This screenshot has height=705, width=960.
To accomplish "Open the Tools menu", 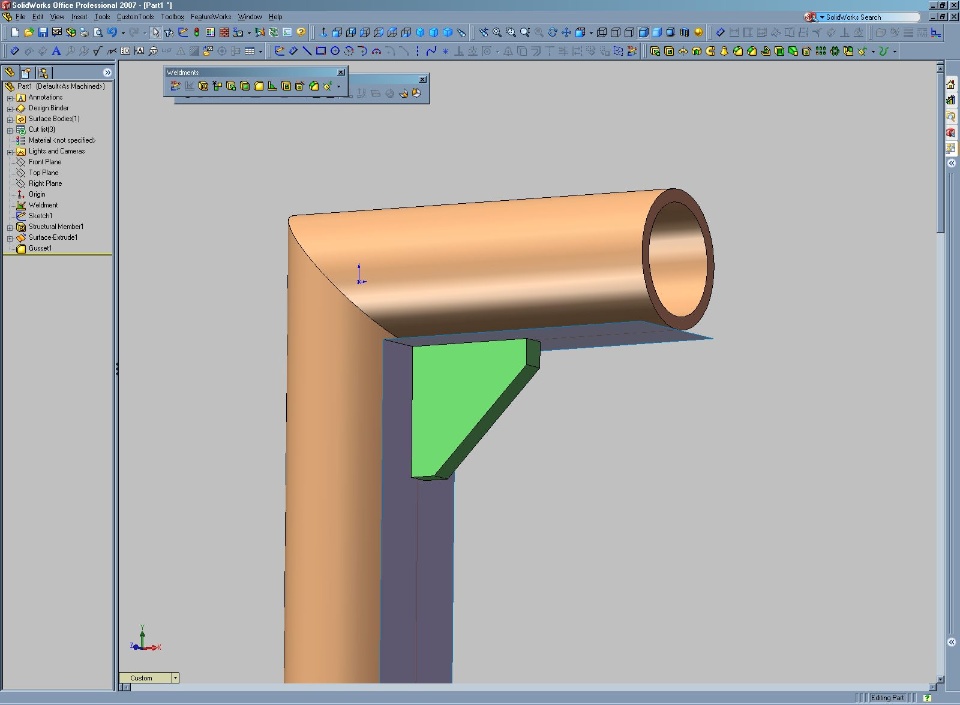I will point(102,17).
